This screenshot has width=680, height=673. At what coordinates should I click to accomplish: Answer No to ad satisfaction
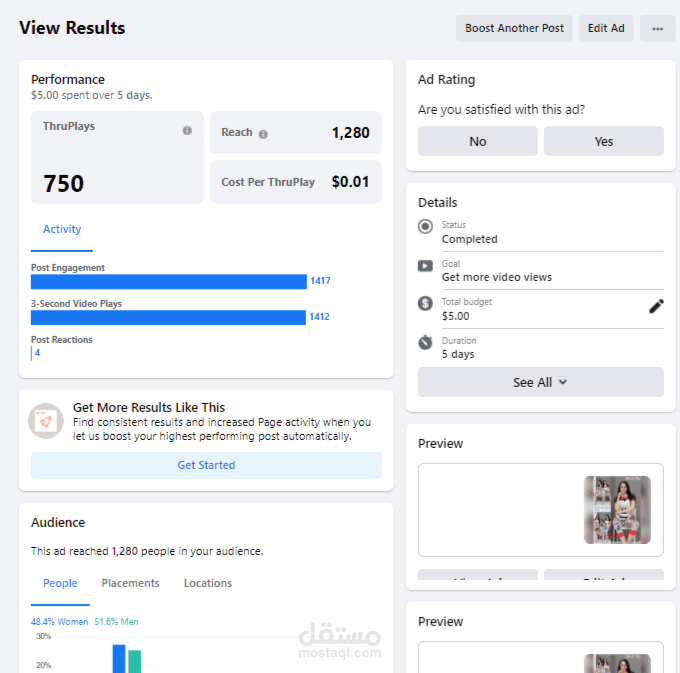(477, 141)
